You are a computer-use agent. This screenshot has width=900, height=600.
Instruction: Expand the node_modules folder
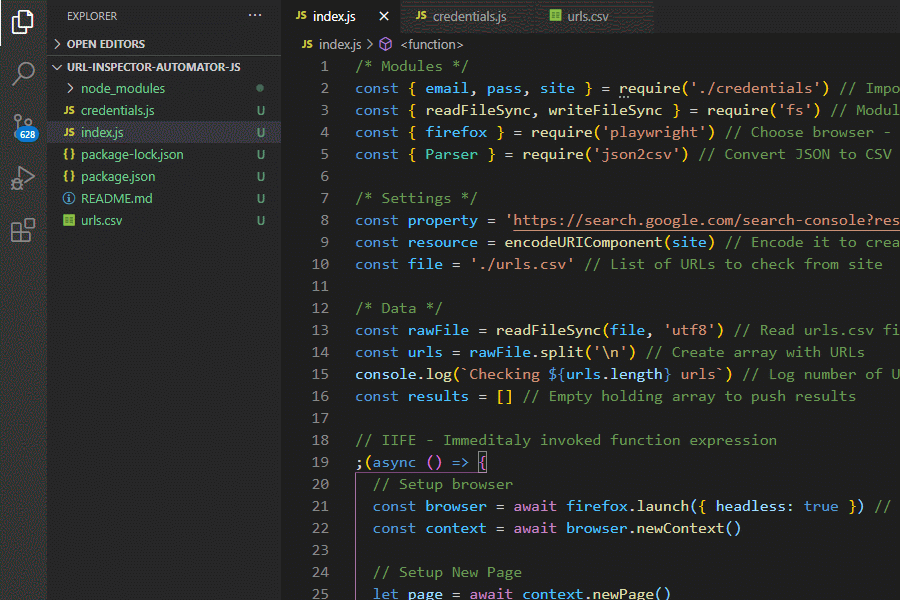(x=122, y=88)
